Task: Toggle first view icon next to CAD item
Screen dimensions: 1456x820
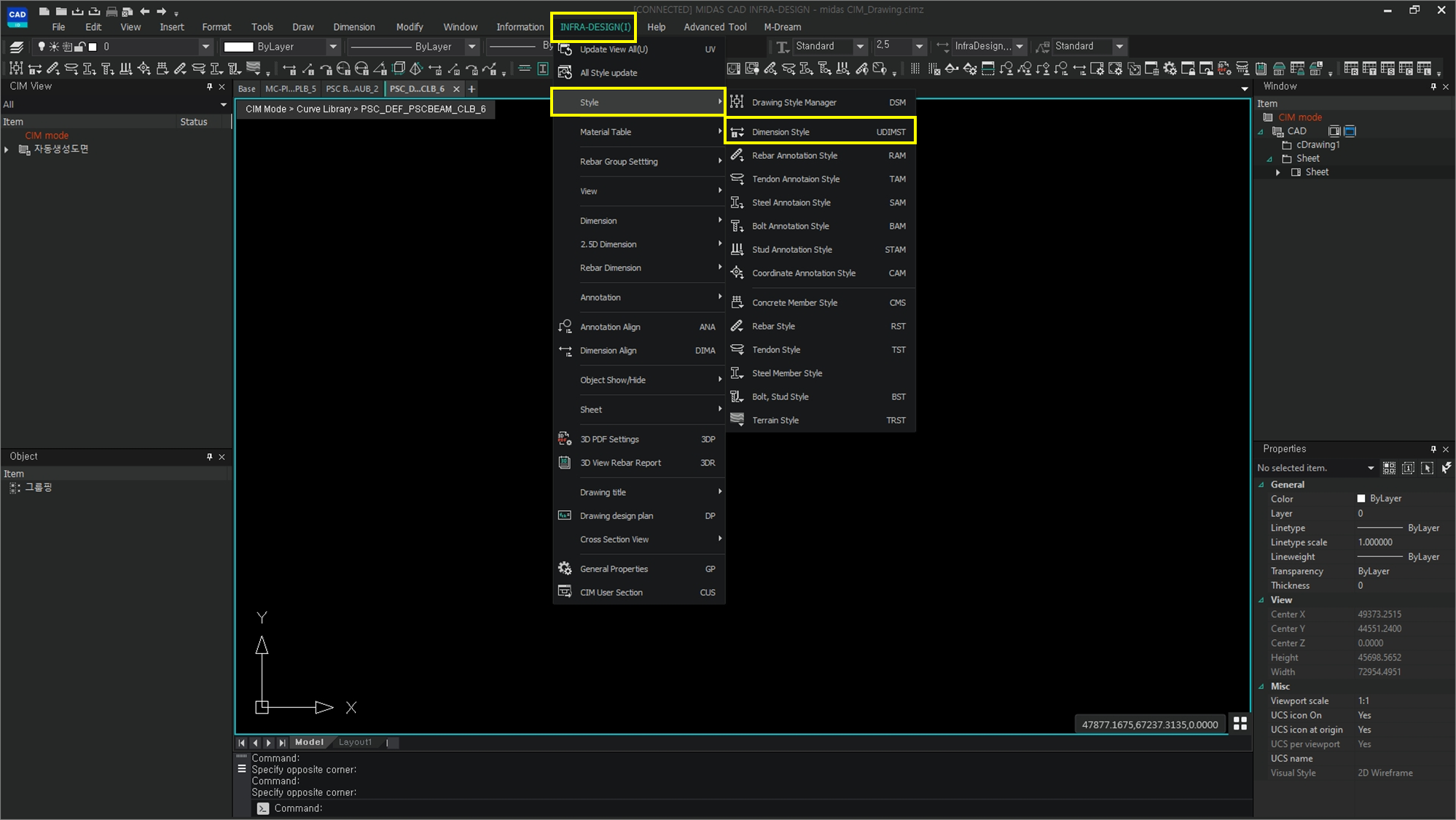Action: tap(1334, 131)
